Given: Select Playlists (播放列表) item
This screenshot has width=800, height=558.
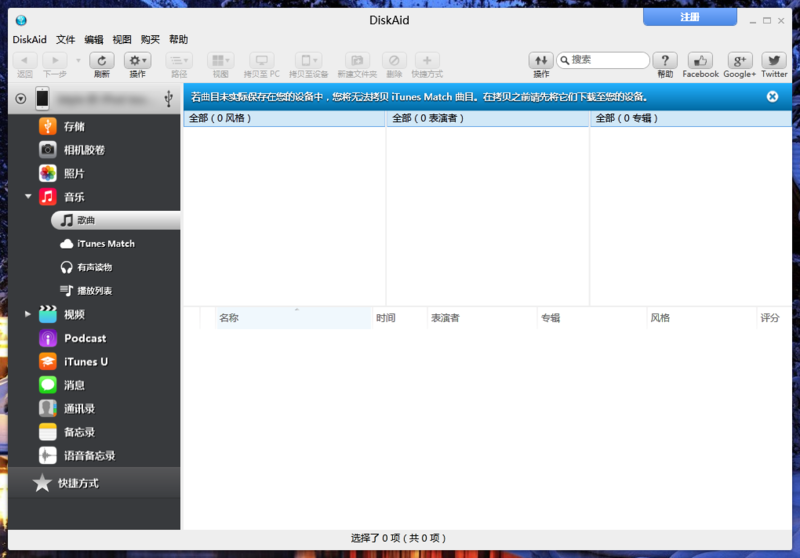Looking at the screenshot, I should (87, 290).
